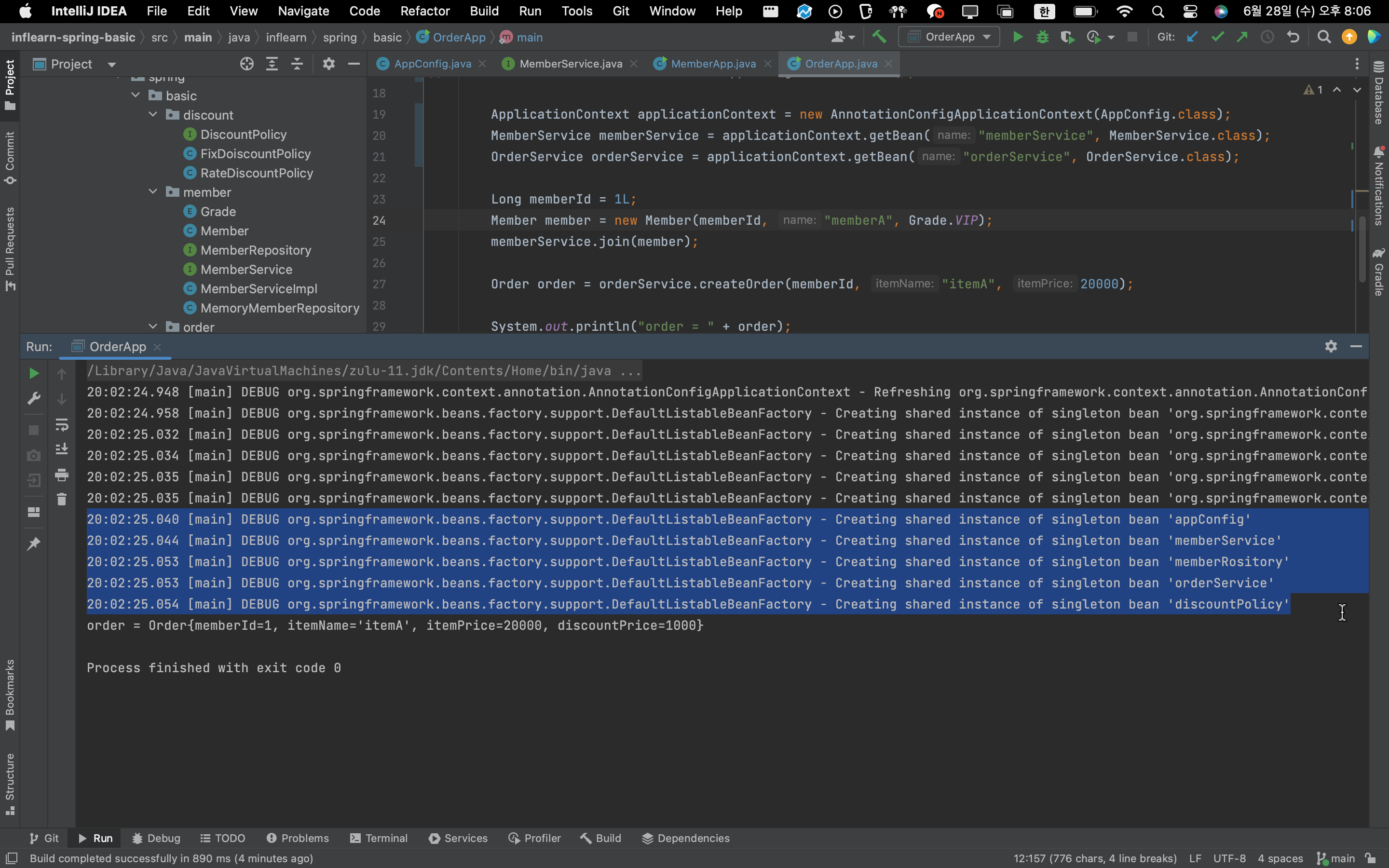Toggle scroll to end in console
This screenshot has width=1389, height=868.
[61, 449]
